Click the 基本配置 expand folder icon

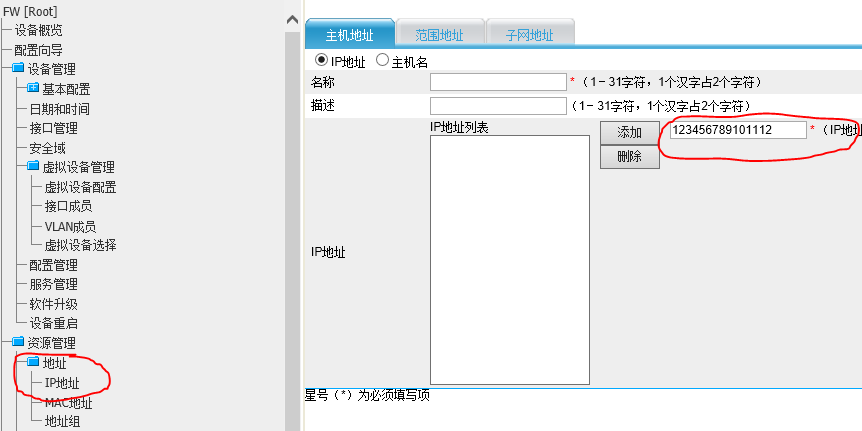coord(33,87)
